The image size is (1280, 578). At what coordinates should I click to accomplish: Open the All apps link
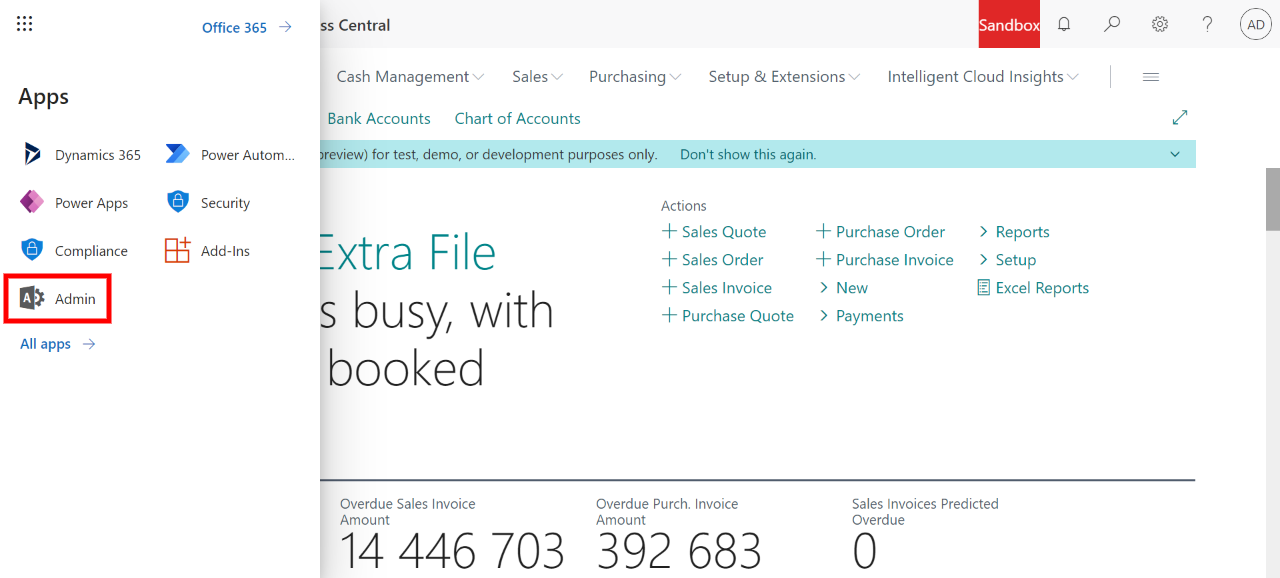point(58,344)
